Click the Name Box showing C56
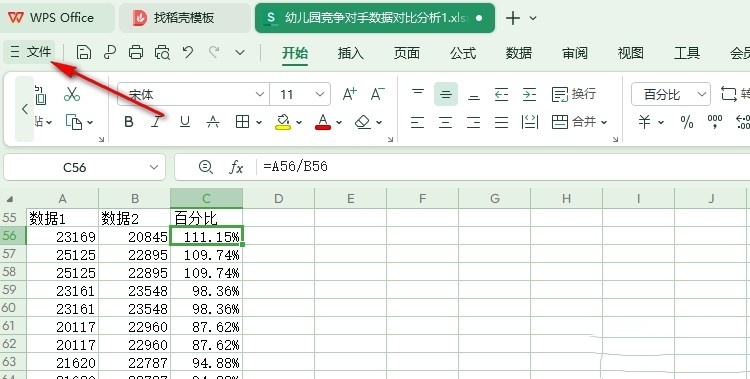This screenshot has height=379, width=750. (x=84, y=167)
